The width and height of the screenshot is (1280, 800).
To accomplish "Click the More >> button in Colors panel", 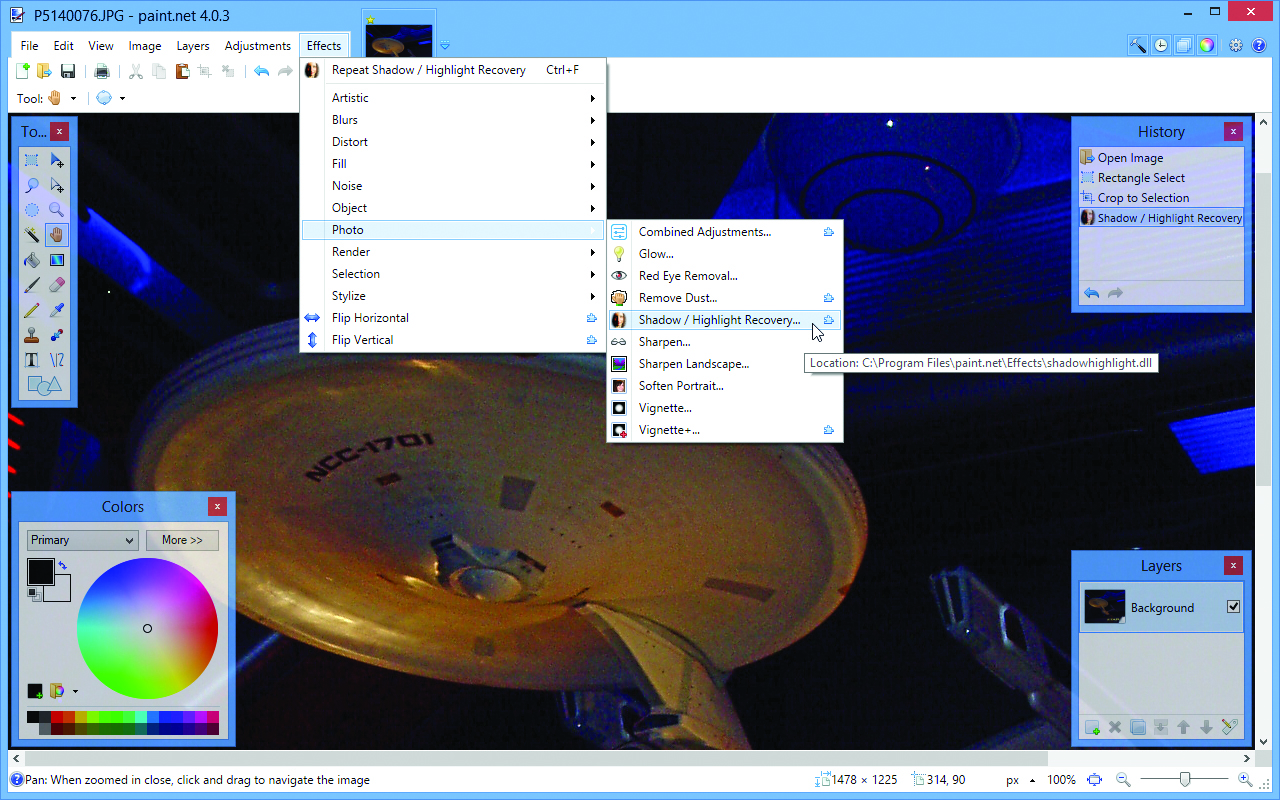I will (x=182, y=539).
